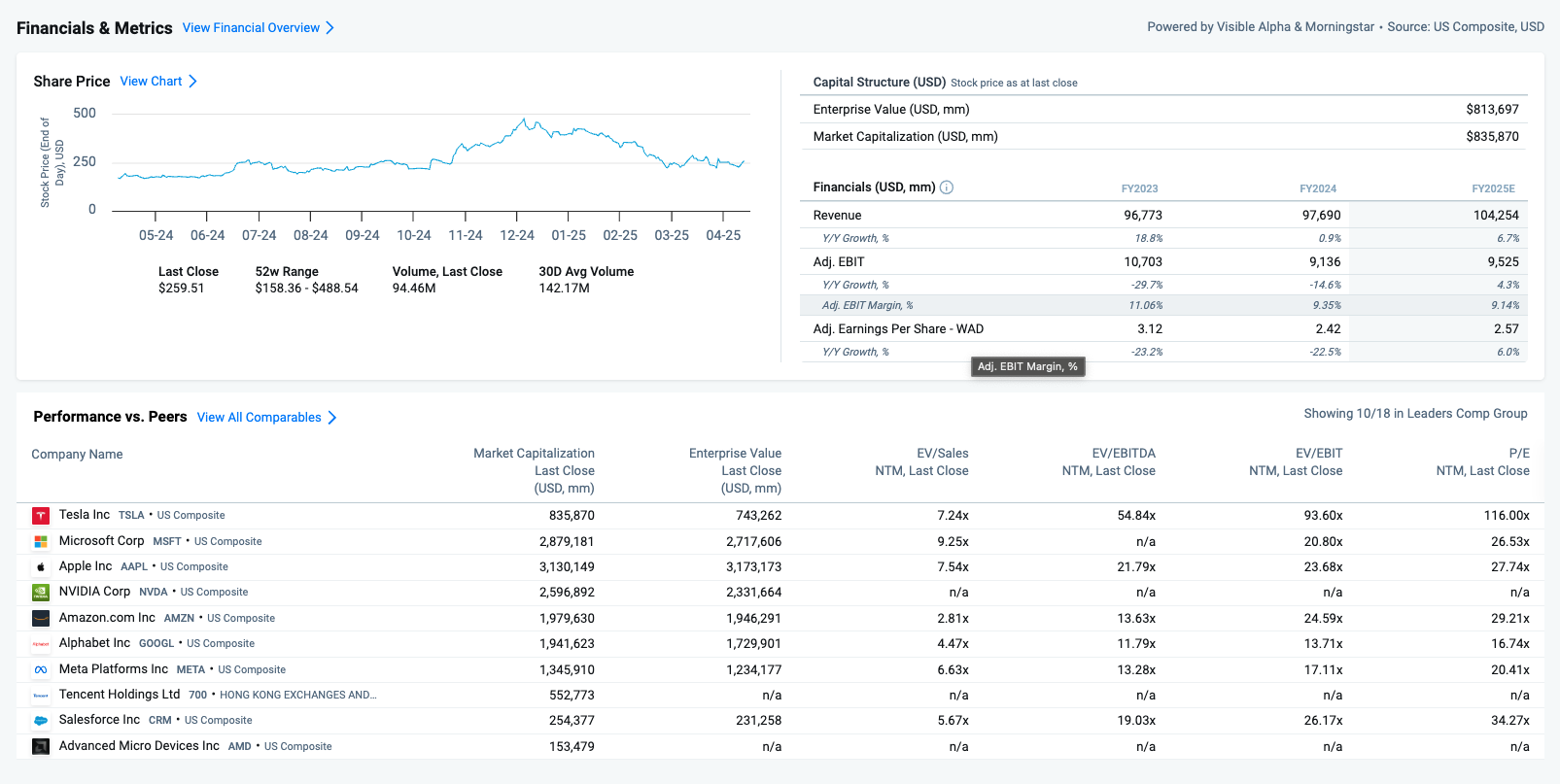Screen dimensions: 1560x784
Task: Click the NVIDIA logo icon
Action: pos(41,593)
